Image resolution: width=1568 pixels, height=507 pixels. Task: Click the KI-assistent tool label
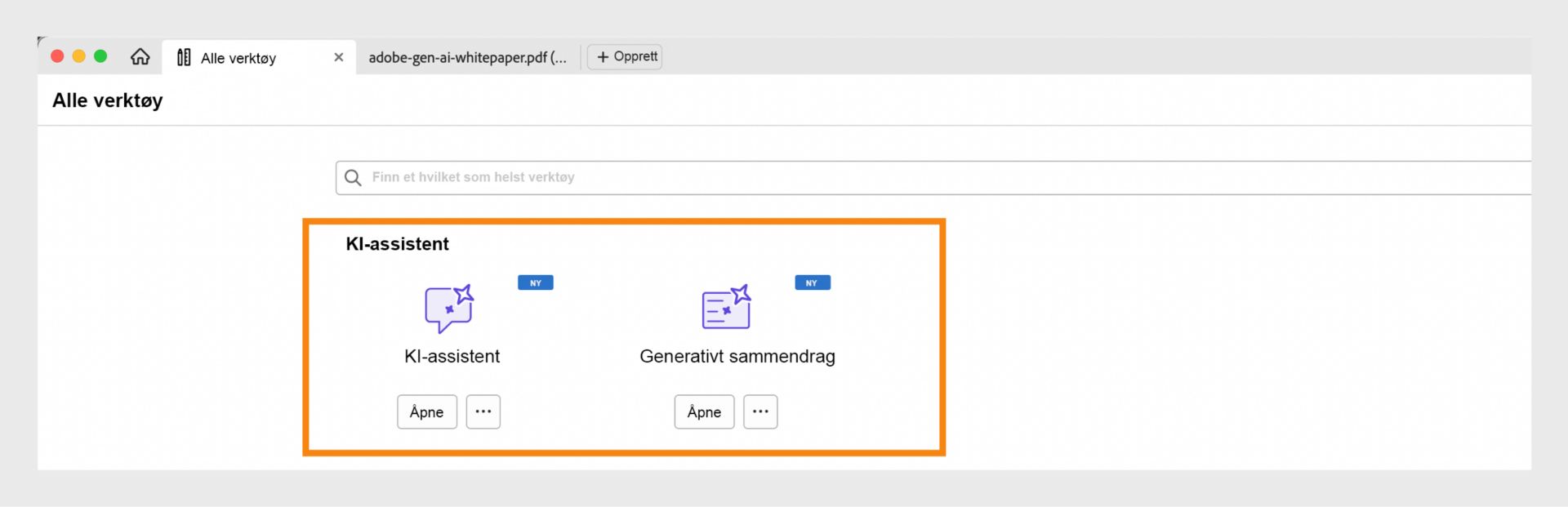(452, 356)
